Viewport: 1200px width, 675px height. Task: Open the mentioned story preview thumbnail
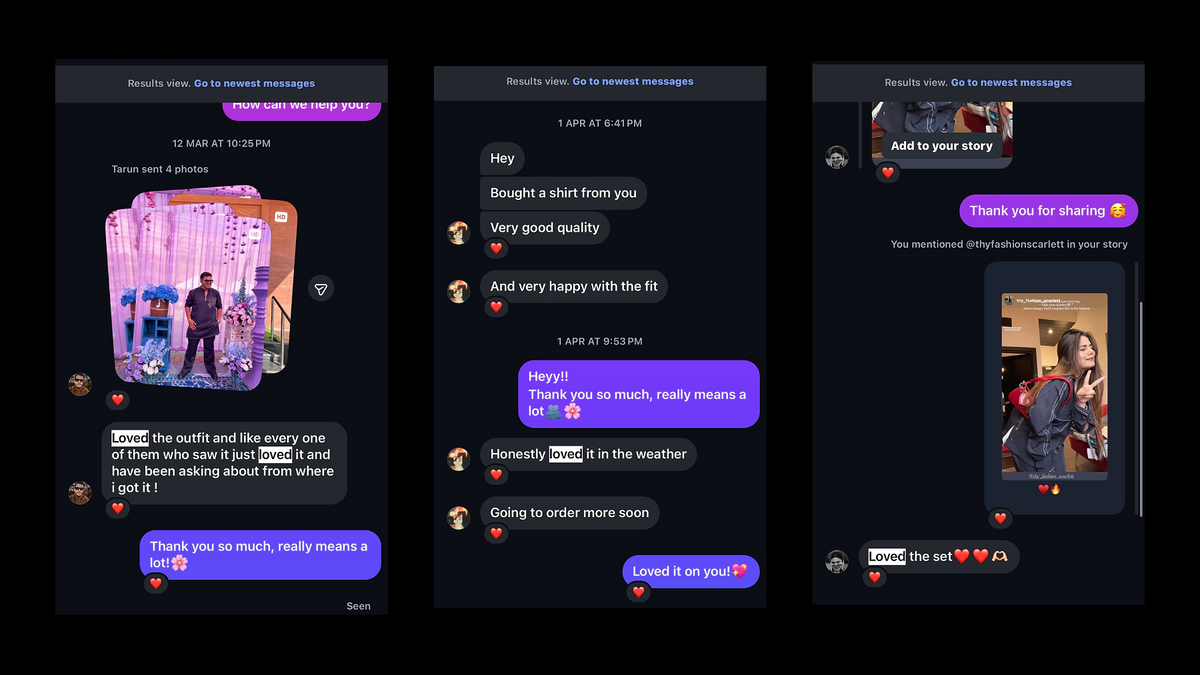point(1054,387)
